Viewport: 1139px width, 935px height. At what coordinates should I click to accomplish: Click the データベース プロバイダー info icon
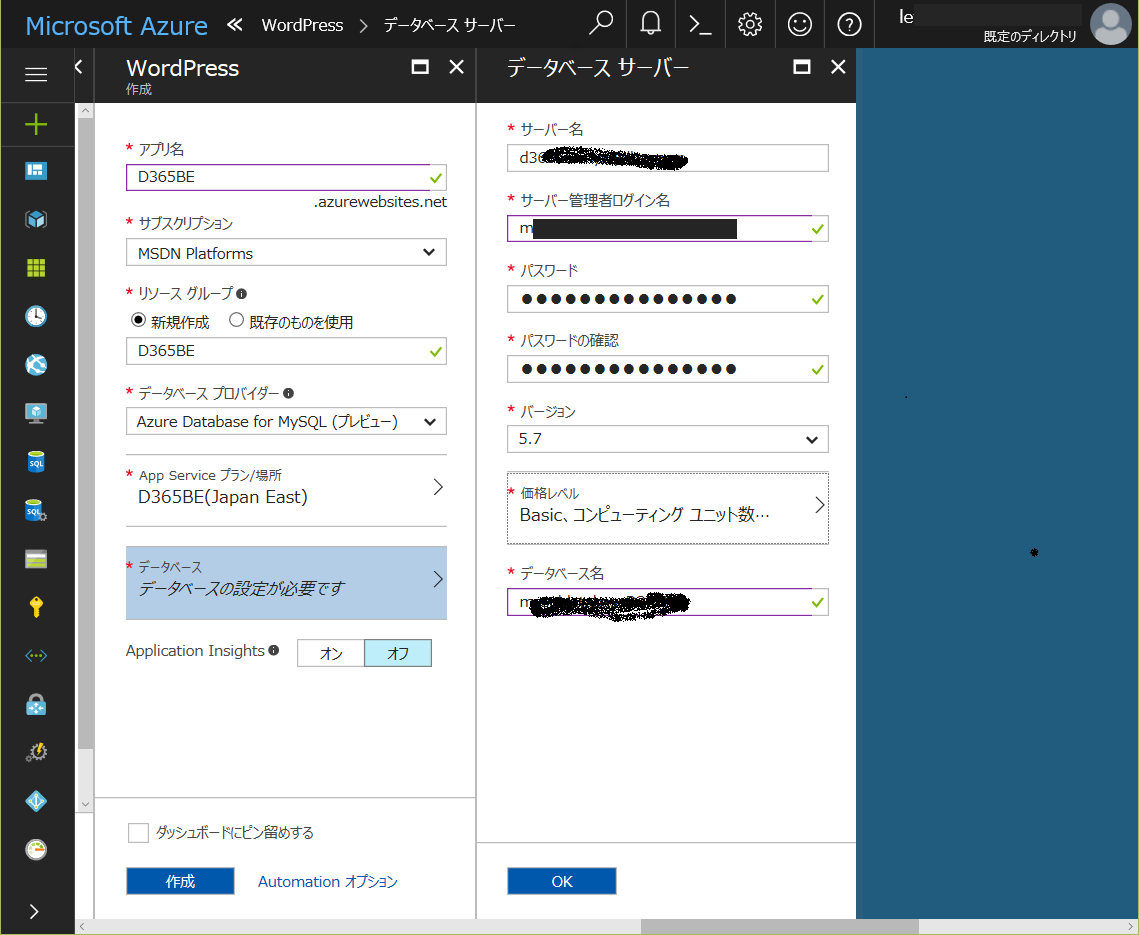pyautogui.click(x=288, y=393)
